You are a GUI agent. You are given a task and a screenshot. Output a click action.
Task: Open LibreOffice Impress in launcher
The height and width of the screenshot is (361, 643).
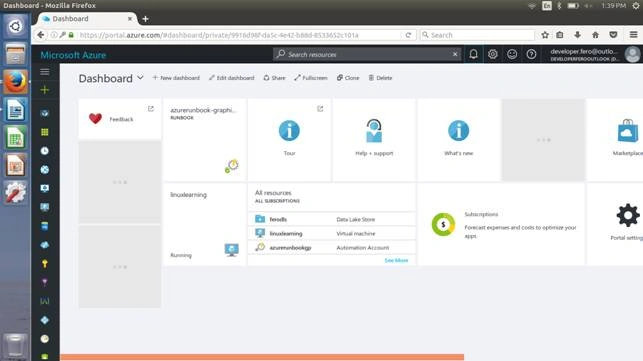15,166
